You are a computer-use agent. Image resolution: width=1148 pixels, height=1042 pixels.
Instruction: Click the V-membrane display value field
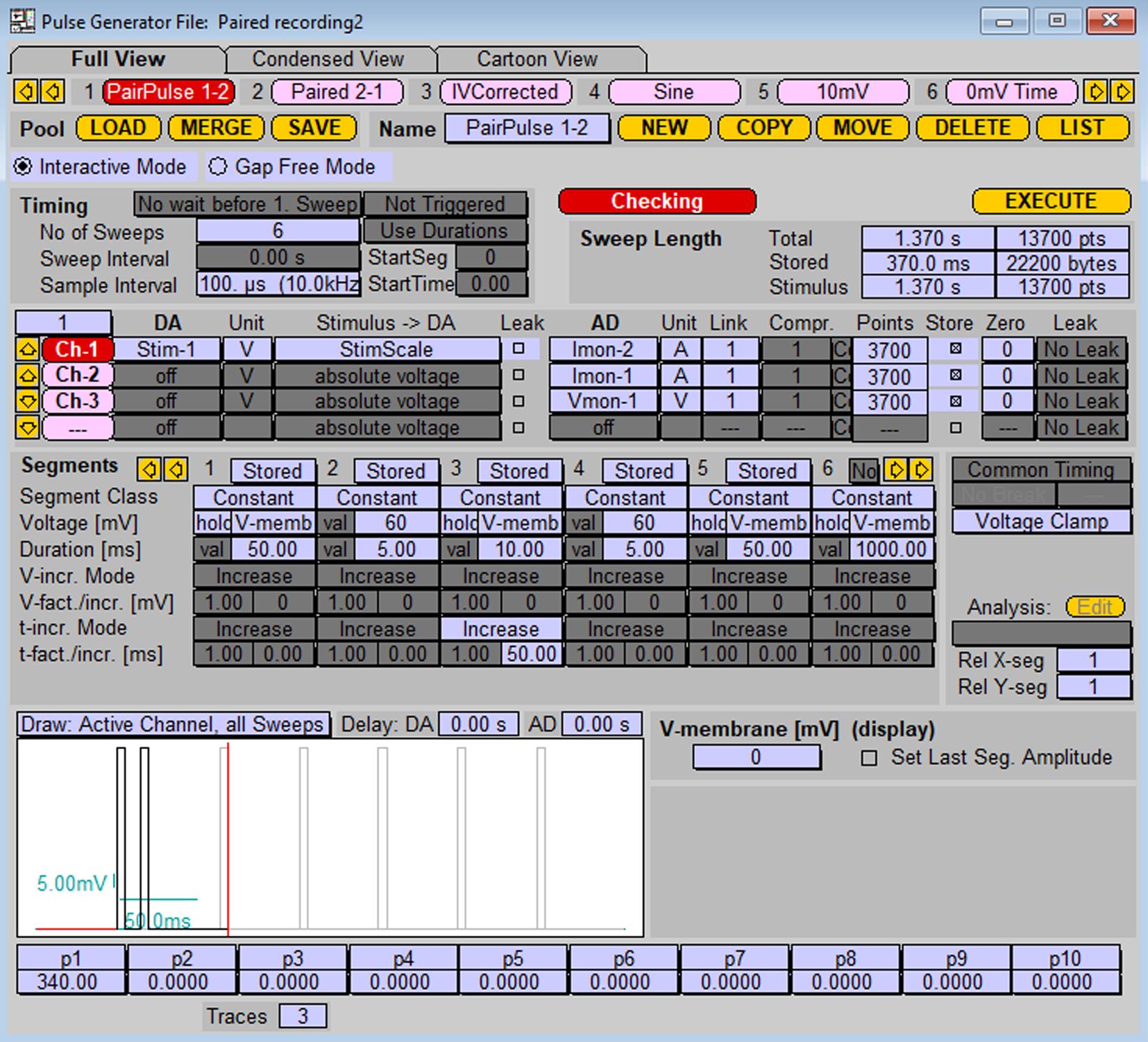pyautogui.click(x=757, y=757)
